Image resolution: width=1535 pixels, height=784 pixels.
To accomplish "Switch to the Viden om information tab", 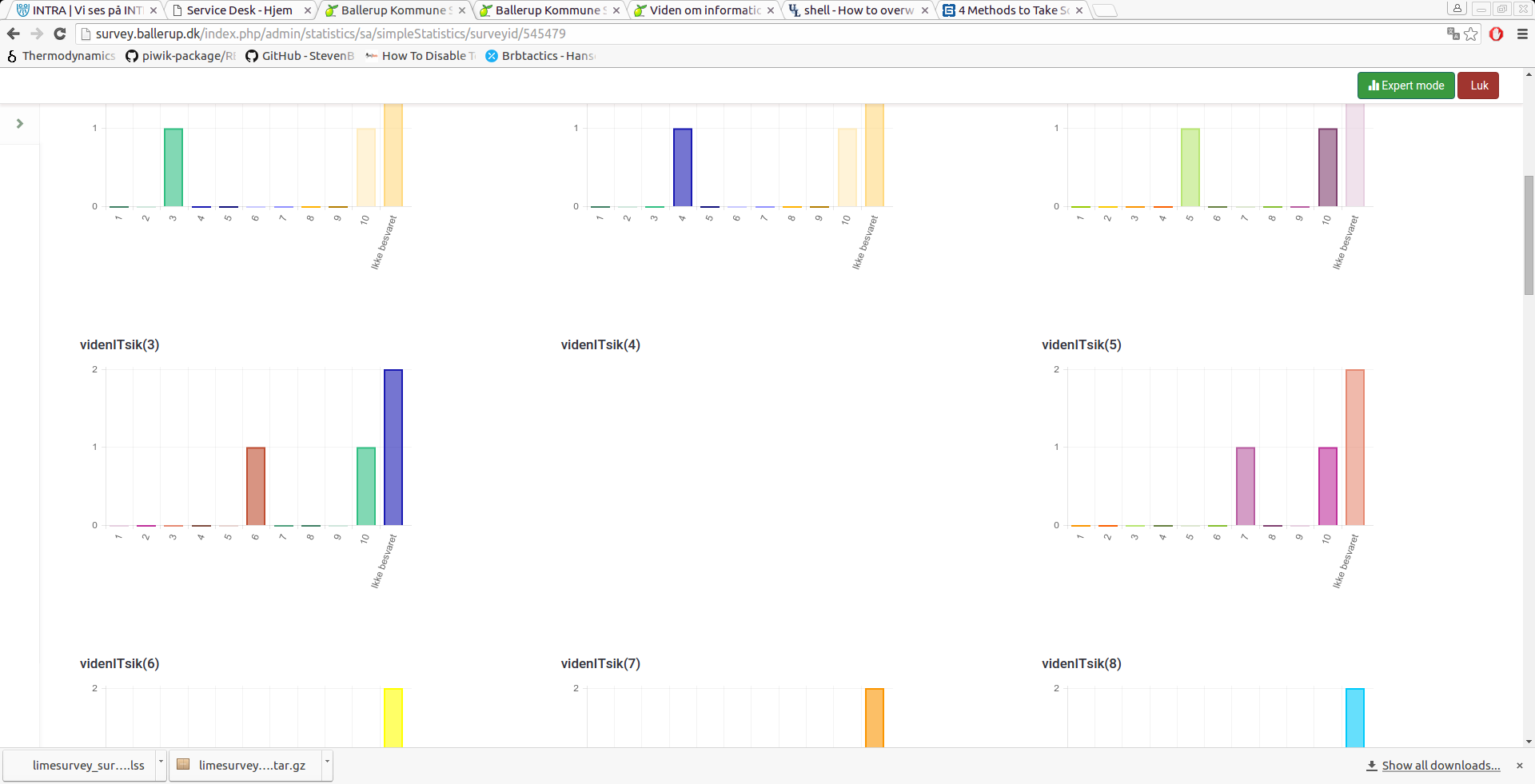I will point(704,10).
